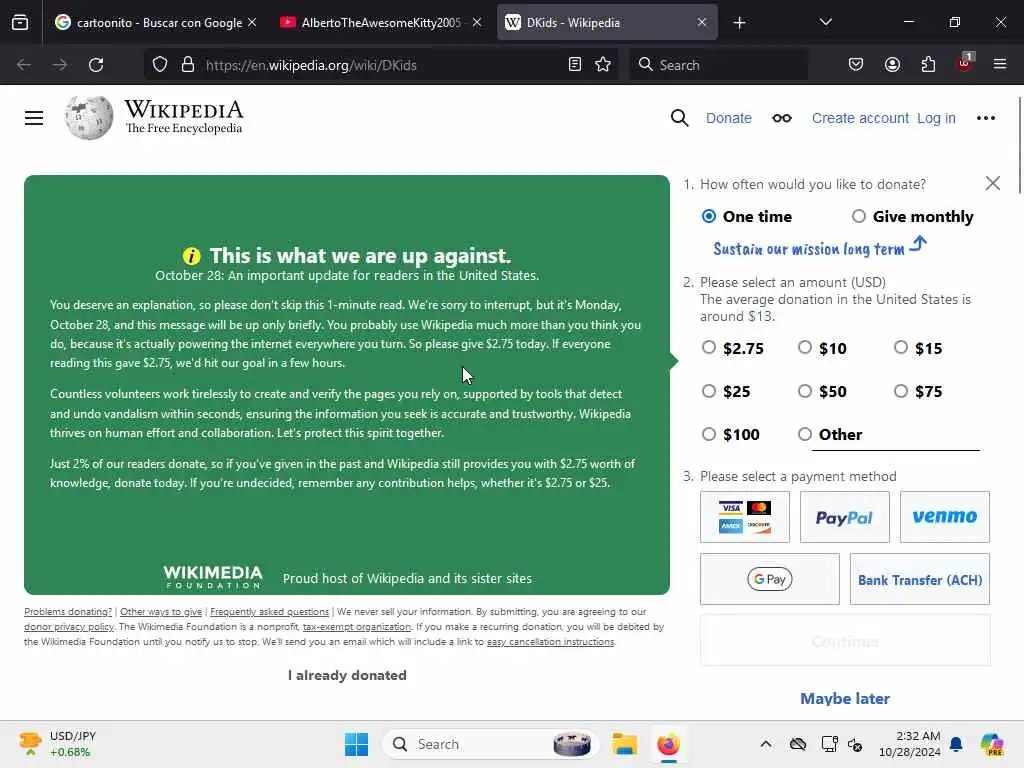Open donor privacy policy link

click(x=69, y=627)
